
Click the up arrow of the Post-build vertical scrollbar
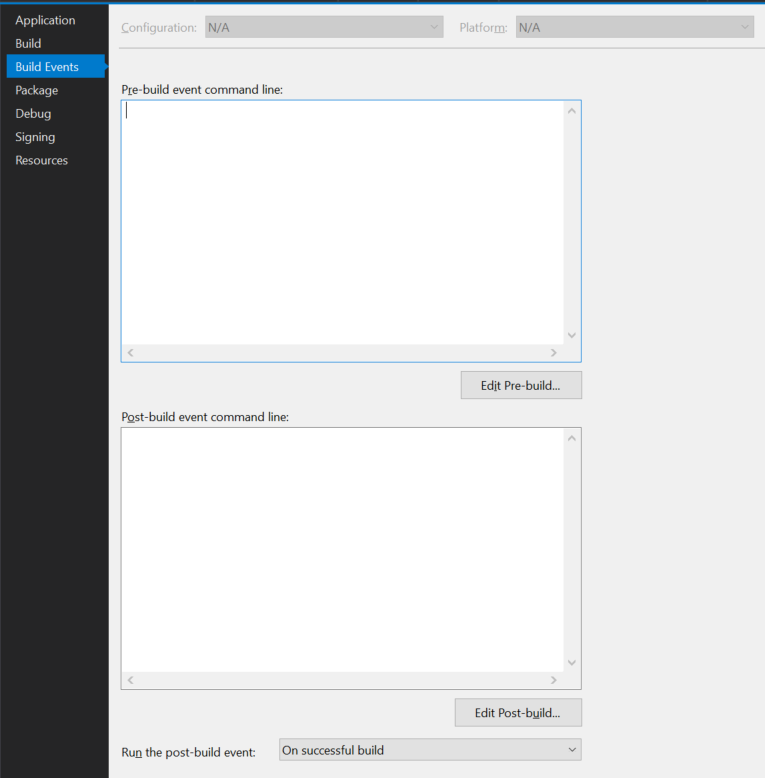point(572,438)
